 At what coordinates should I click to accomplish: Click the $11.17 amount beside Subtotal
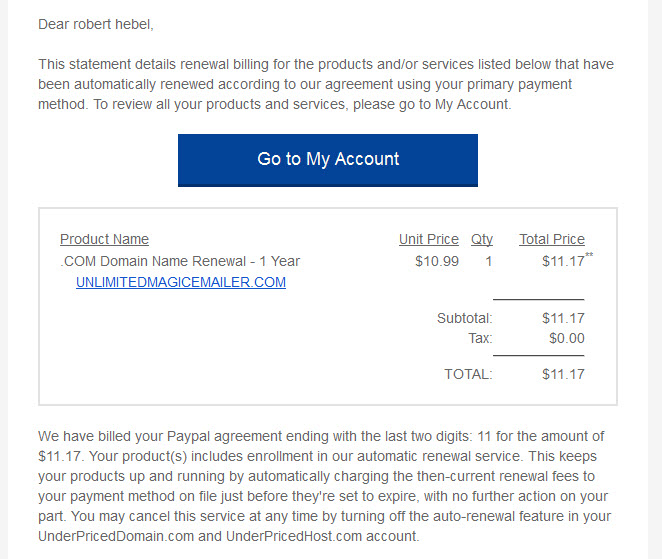(x=563, y=318)
